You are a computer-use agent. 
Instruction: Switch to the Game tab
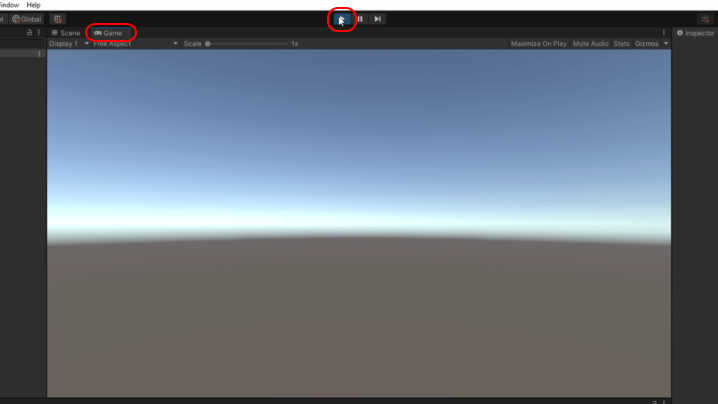point(109,33)
